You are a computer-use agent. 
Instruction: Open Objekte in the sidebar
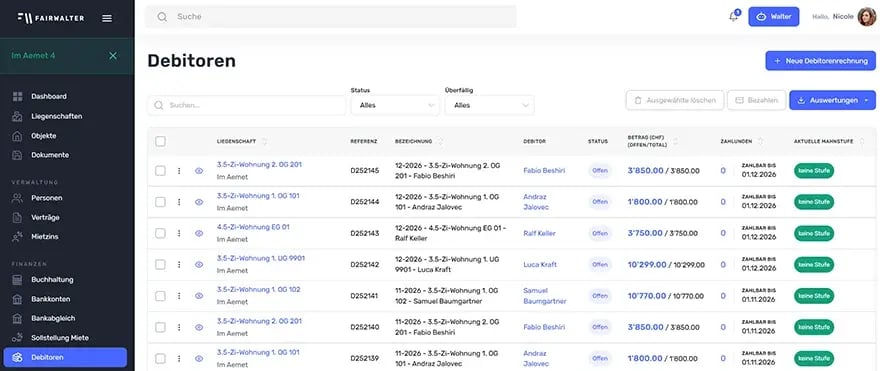[44, 136]
